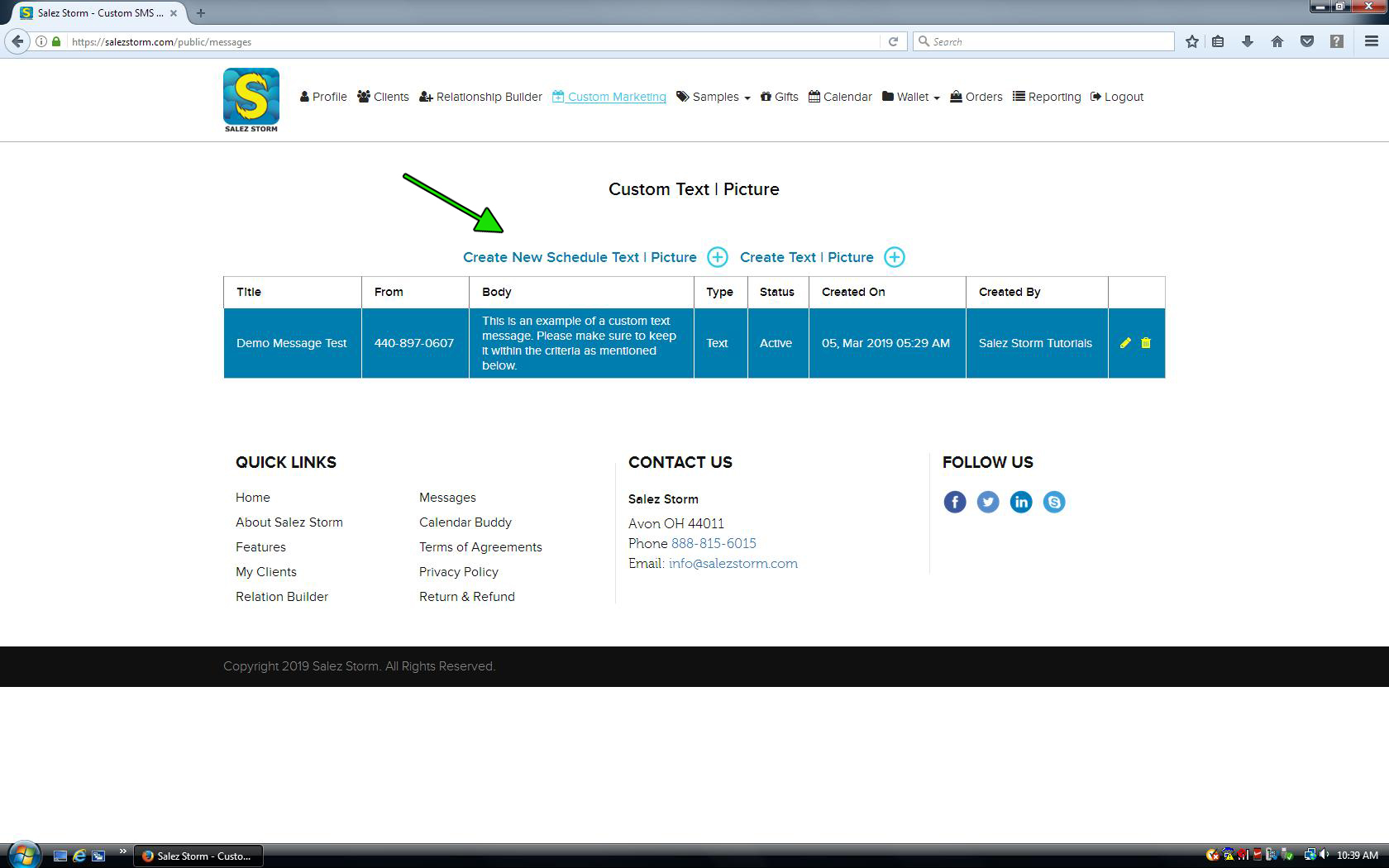
Task: Reload the page with refresh button
Action: point(893,41)
